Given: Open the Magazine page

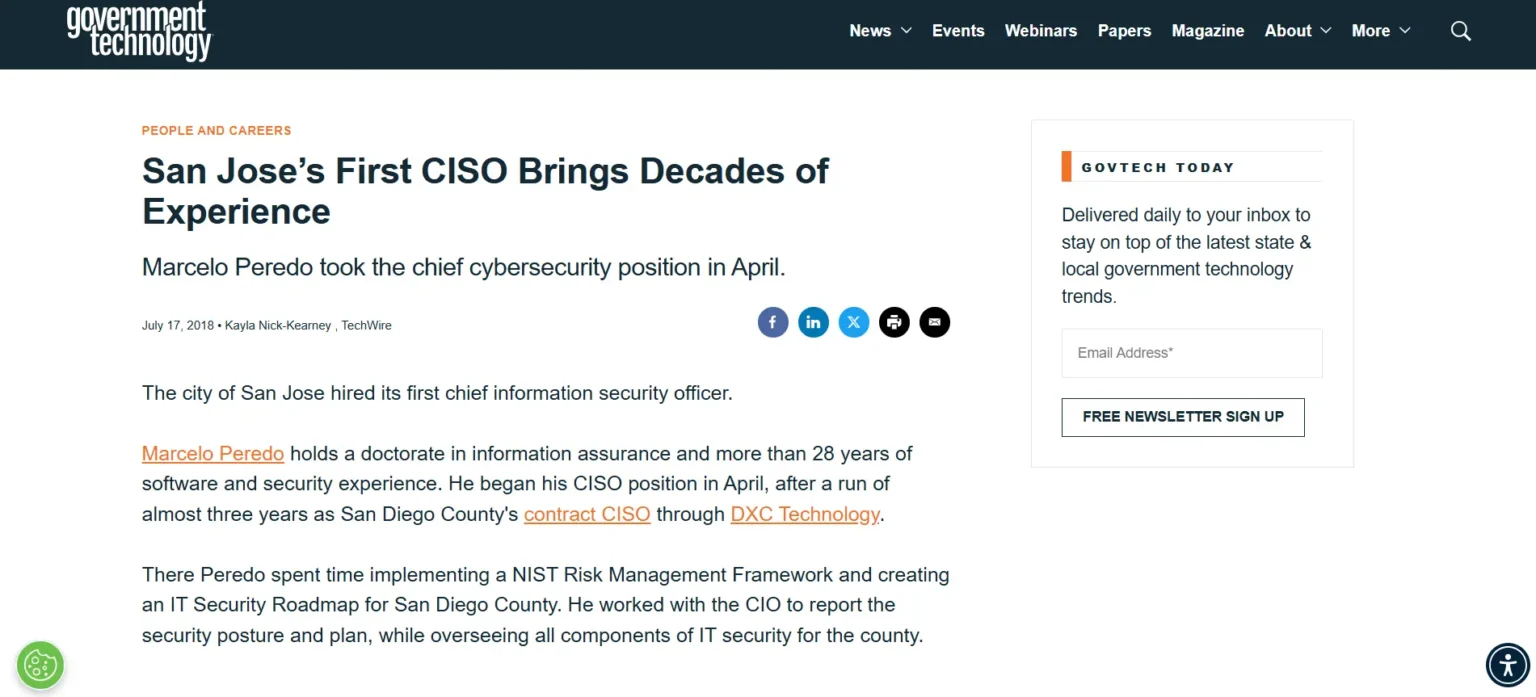Looking at the screenshot, I should (1207, 31).
